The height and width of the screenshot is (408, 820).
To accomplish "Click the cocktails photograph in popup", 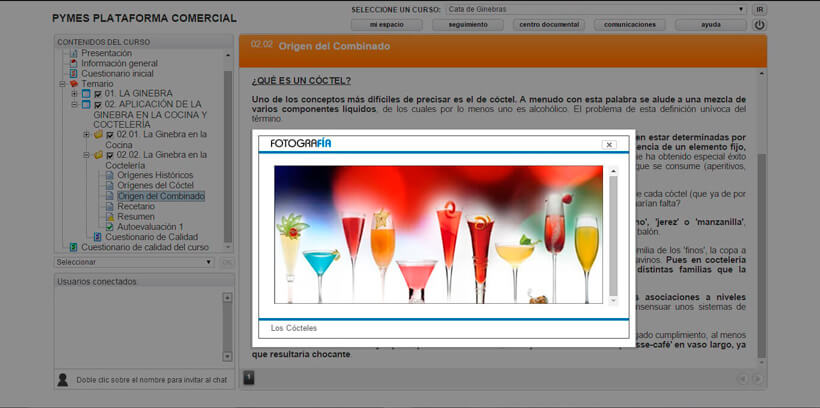I will 438,234.
